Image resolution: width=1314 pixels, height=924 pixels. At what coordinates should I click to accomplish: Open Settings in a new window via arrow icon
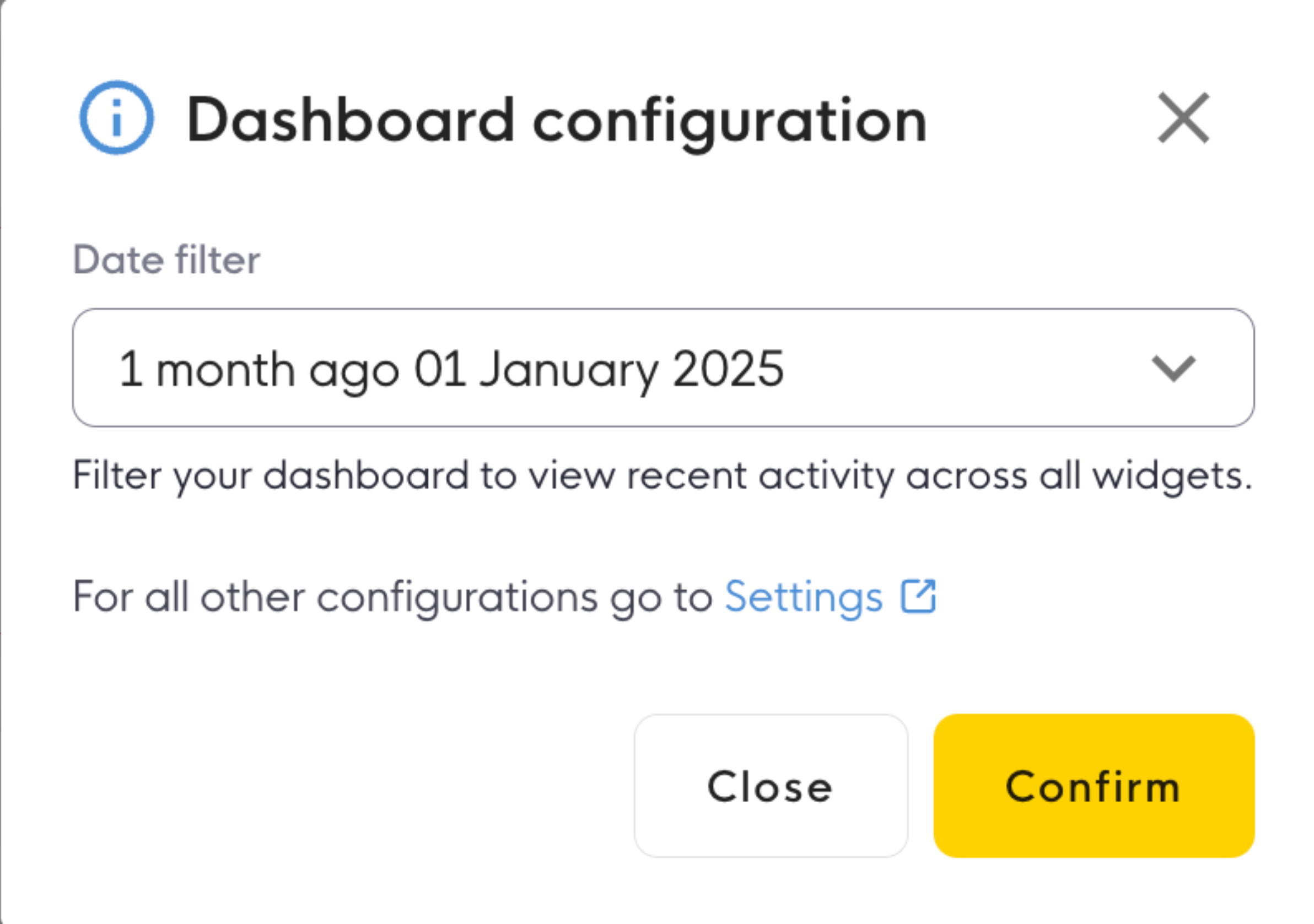(x=919, y=596)
